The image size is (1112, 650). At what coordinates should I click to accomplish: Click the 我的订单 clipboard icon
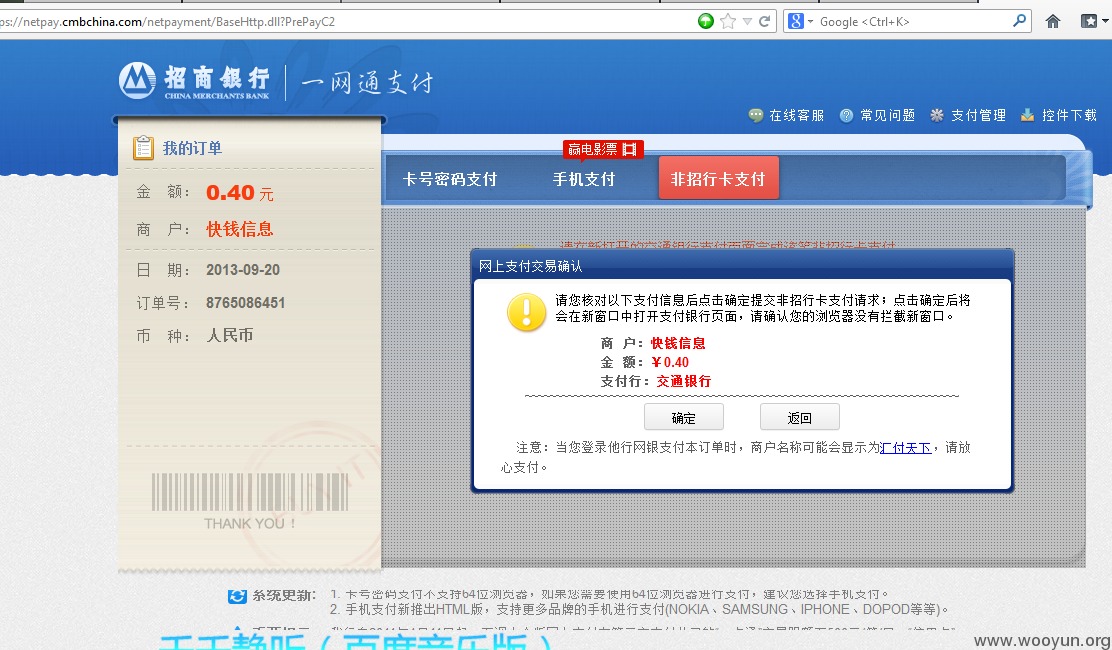[143, 147]
